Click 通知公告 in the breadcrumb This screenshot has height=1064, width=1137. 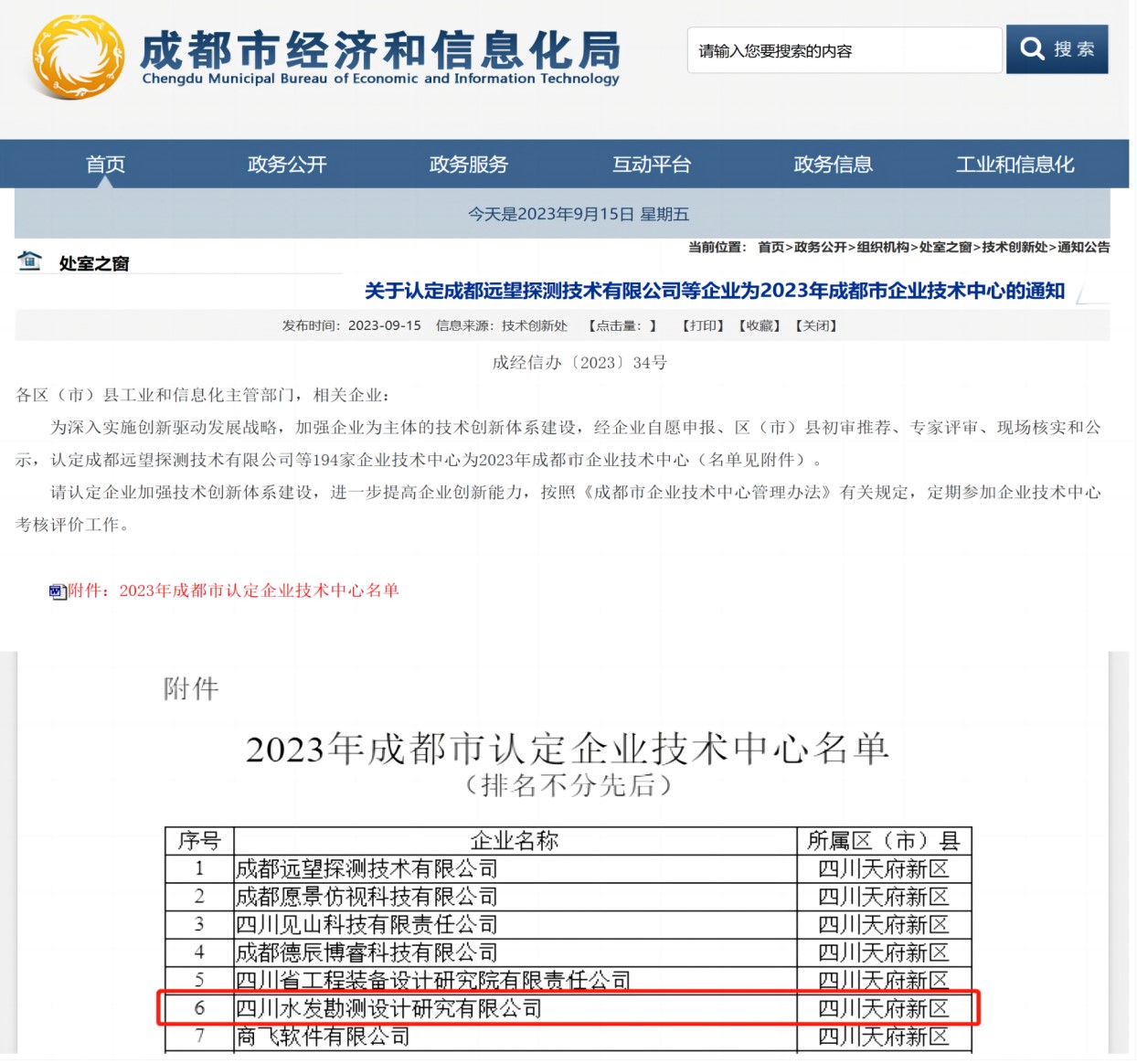coord(1083,248)
